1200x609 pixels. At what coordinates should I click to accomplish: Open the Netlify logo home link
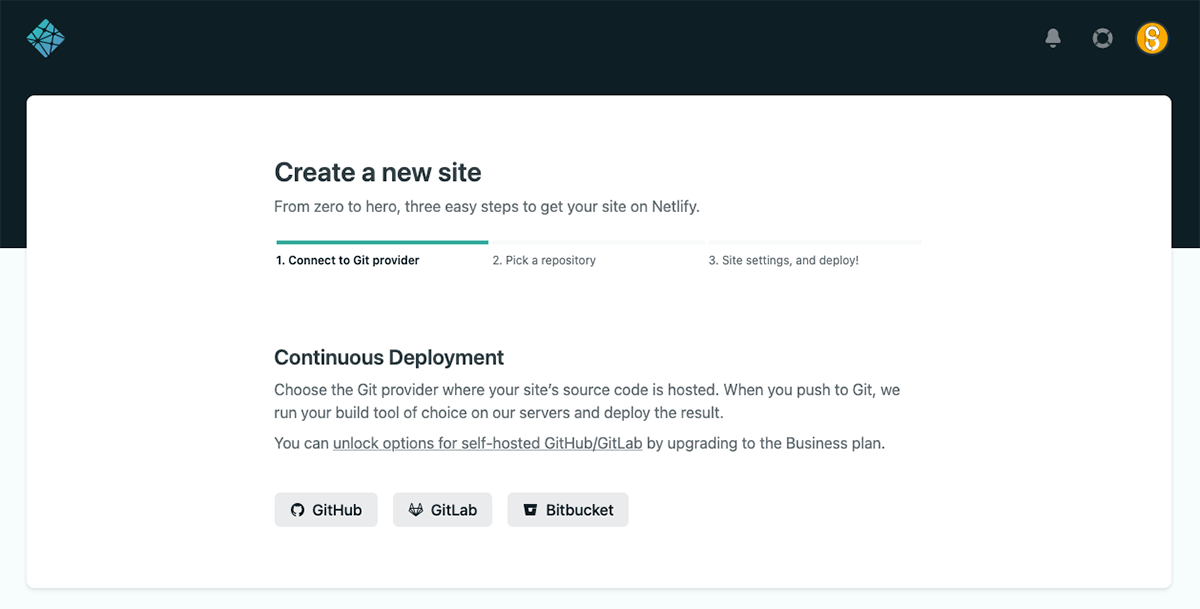click(x=45, y=37)
